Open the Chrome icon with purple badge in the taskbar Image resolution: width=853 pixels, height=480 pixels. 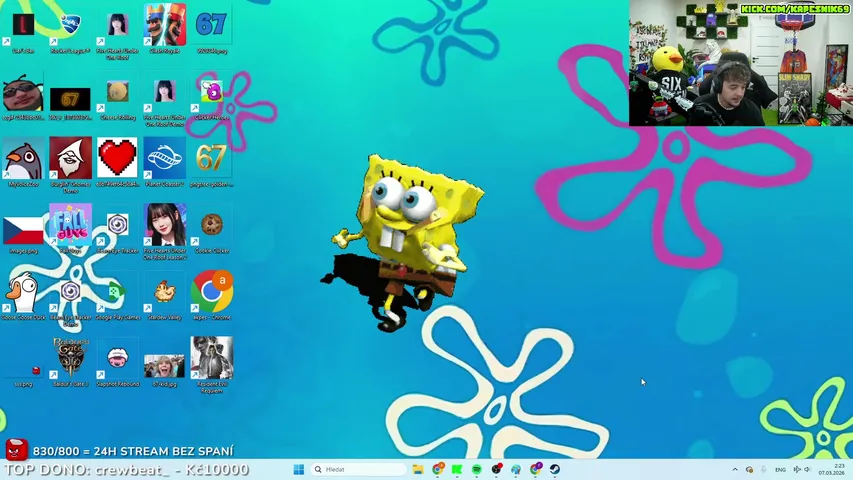tap(536, 469)
